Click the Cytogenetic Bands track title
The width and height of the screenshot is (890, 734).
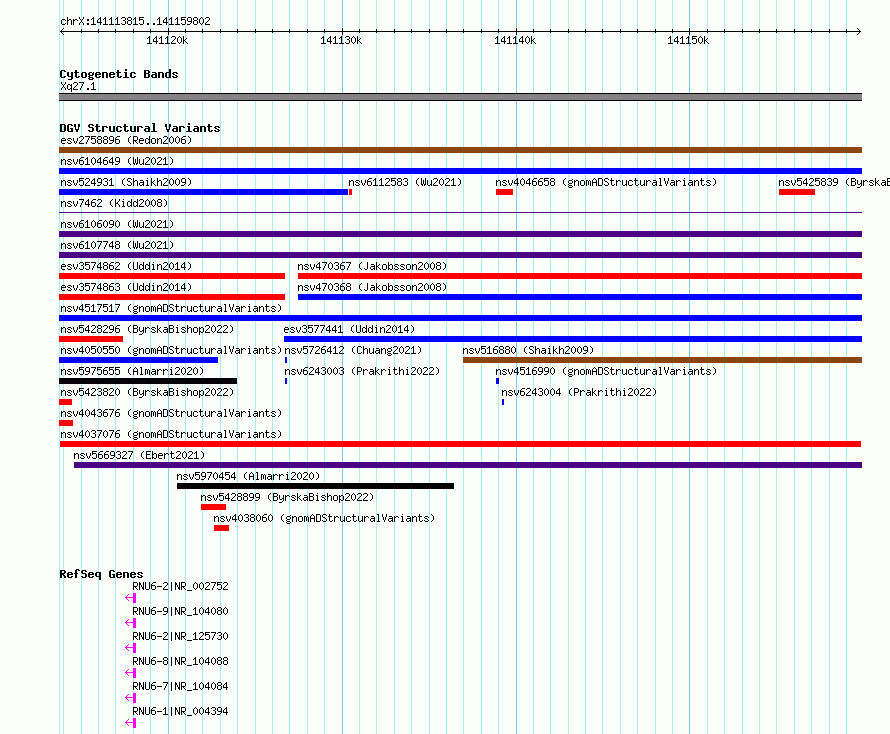(x=119, y=74)
